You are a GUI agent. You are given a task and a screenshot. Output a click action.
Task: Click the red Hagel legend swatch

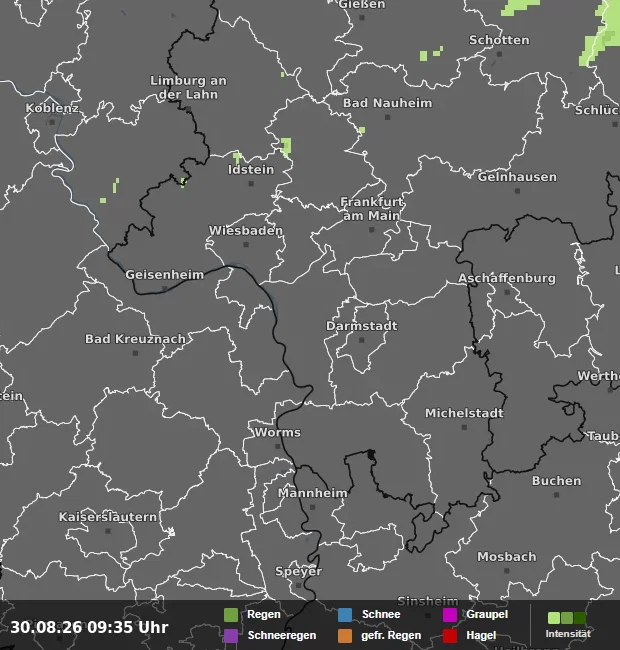[x=450, y=636]
